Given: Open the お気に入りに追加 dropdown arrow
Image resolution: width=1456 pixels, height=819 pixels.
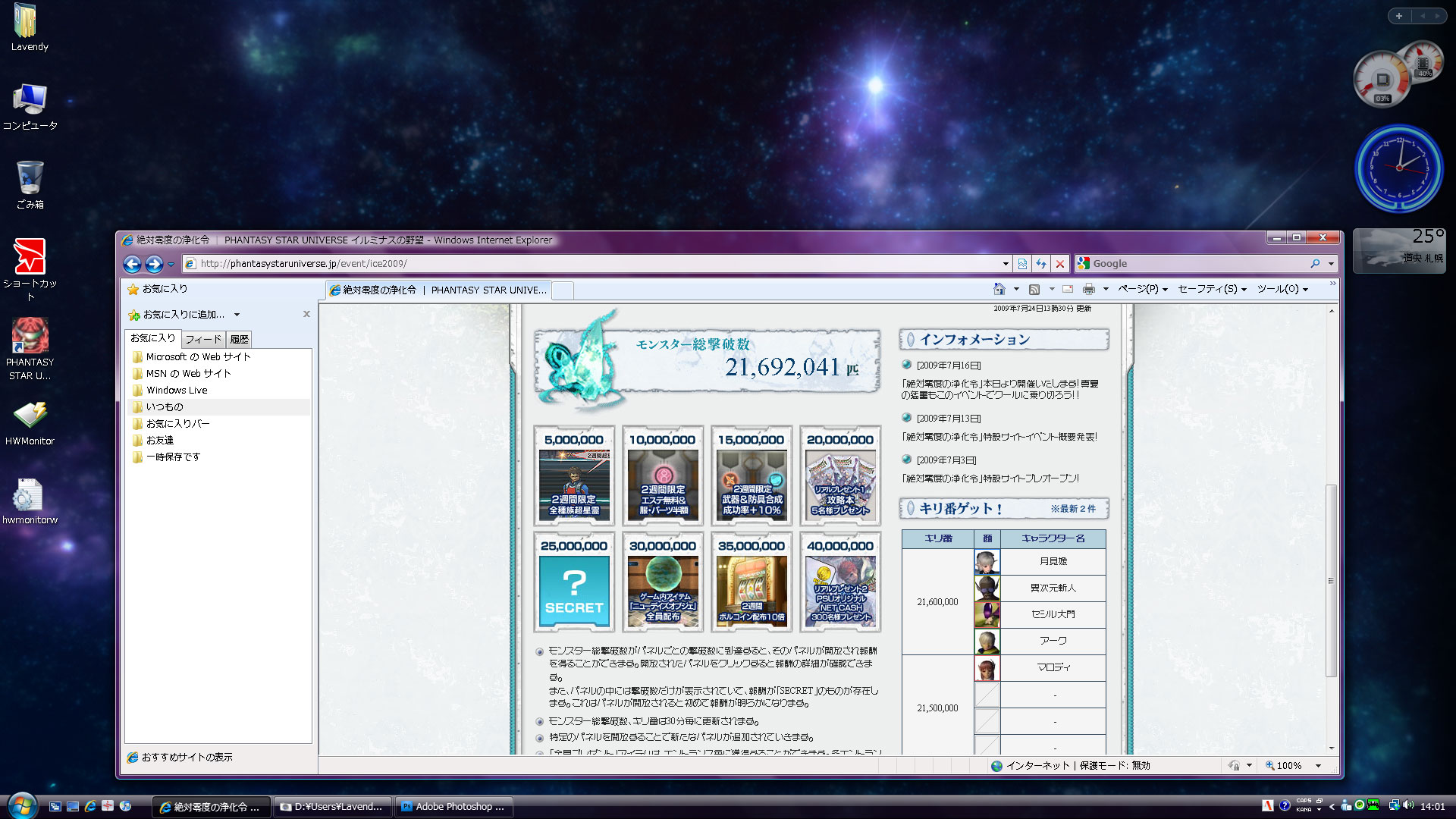Looking at the screenshot, I should (237, 315).
